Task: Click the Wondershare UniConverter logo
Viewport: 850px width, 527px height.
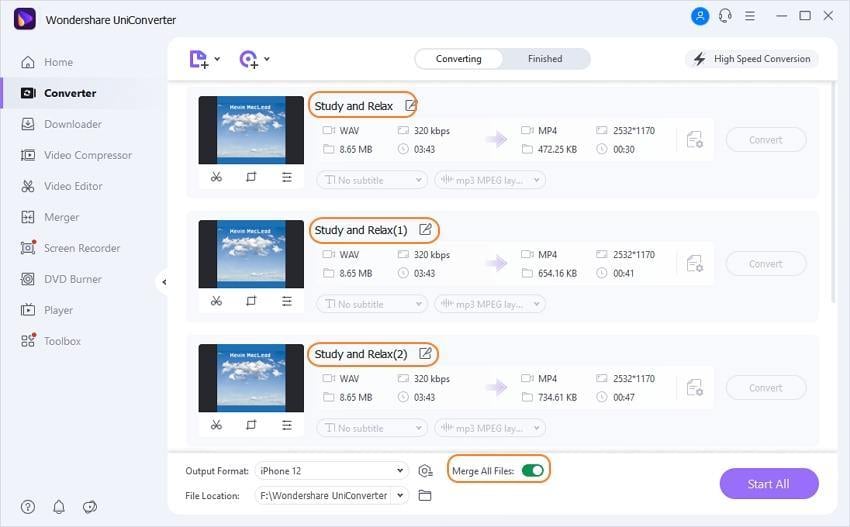Action: [x=25, y=19]
